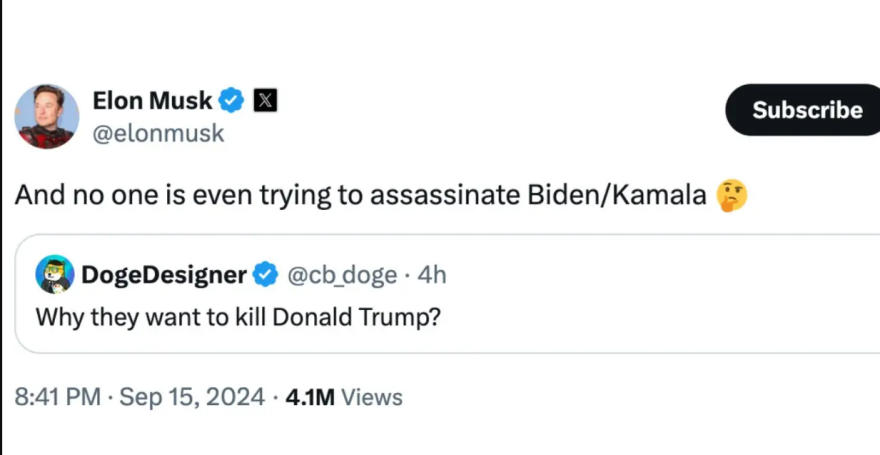Click the blue verified badge beside Elon Musk

pyautogui.click(x=232, y=100)
